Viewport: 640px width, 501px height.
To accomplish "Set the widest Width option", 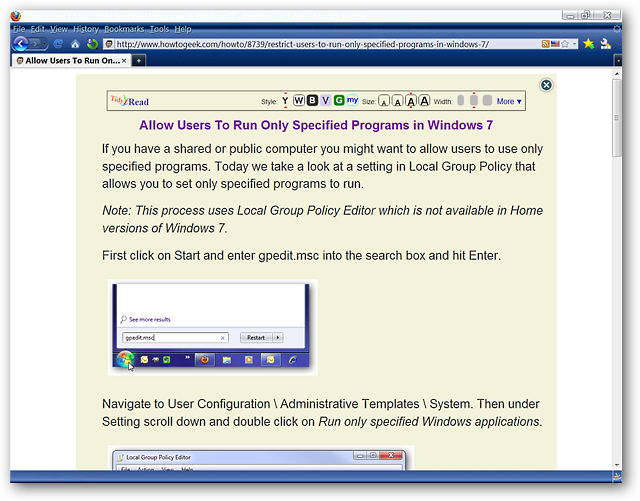I will (487, 100).
